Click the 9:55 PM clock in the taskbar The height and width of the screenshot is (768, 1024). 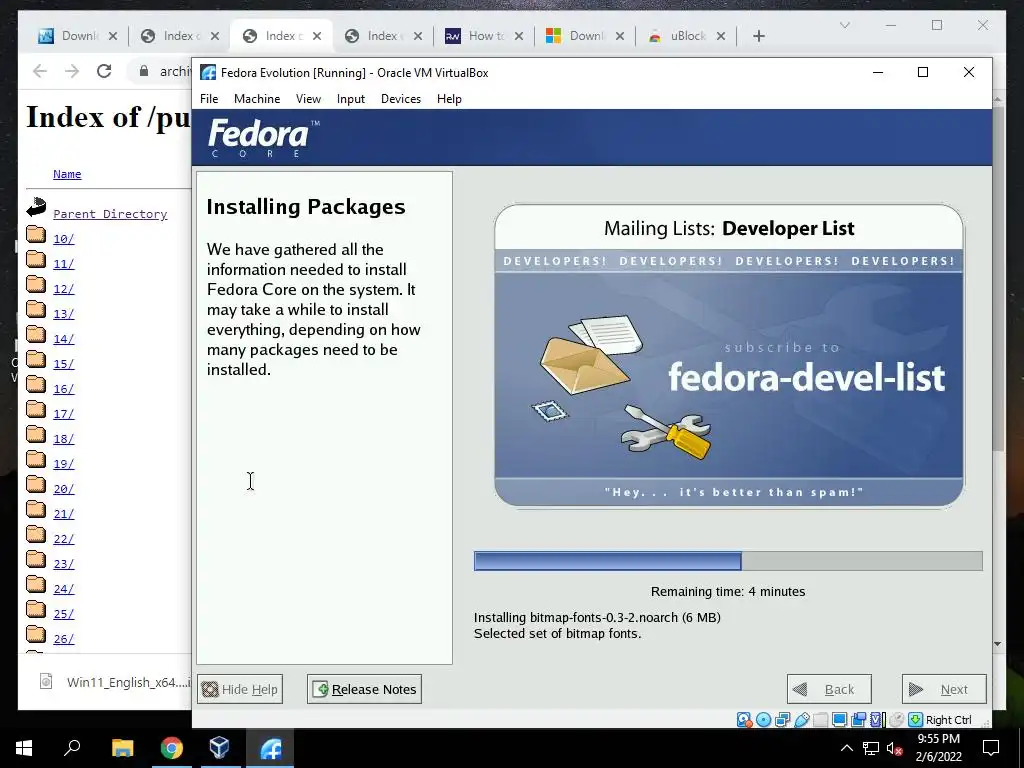938,739
